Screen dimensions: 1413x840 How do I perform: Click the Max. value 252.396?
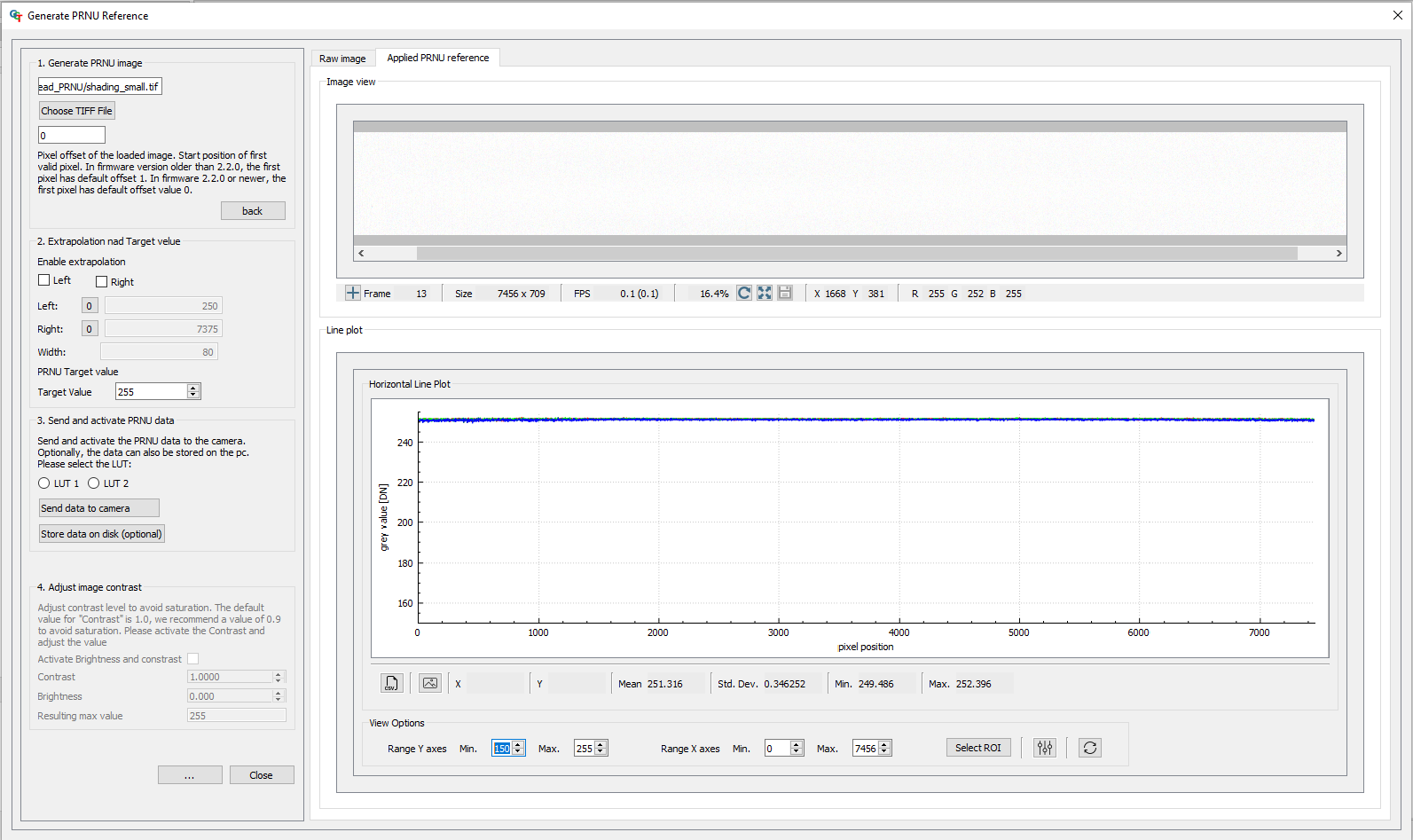(974, 684)
